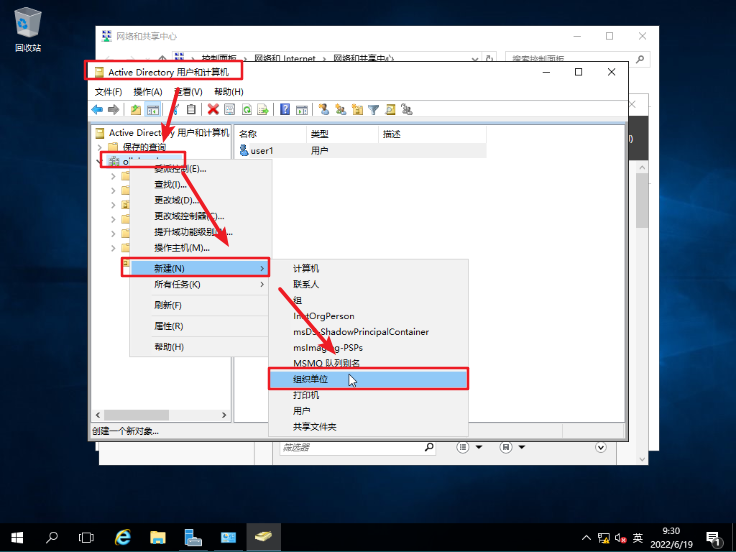
Task: Open the list view dropdown arrow beside filter box
Action: coord(479,447)
